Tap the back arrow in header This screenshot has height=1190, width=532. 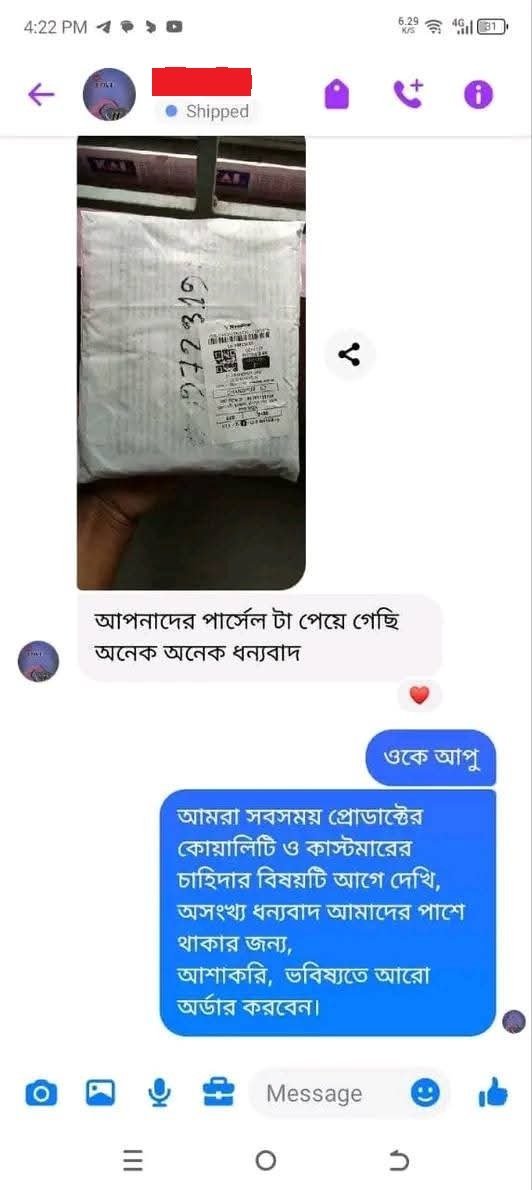point(41,94)
